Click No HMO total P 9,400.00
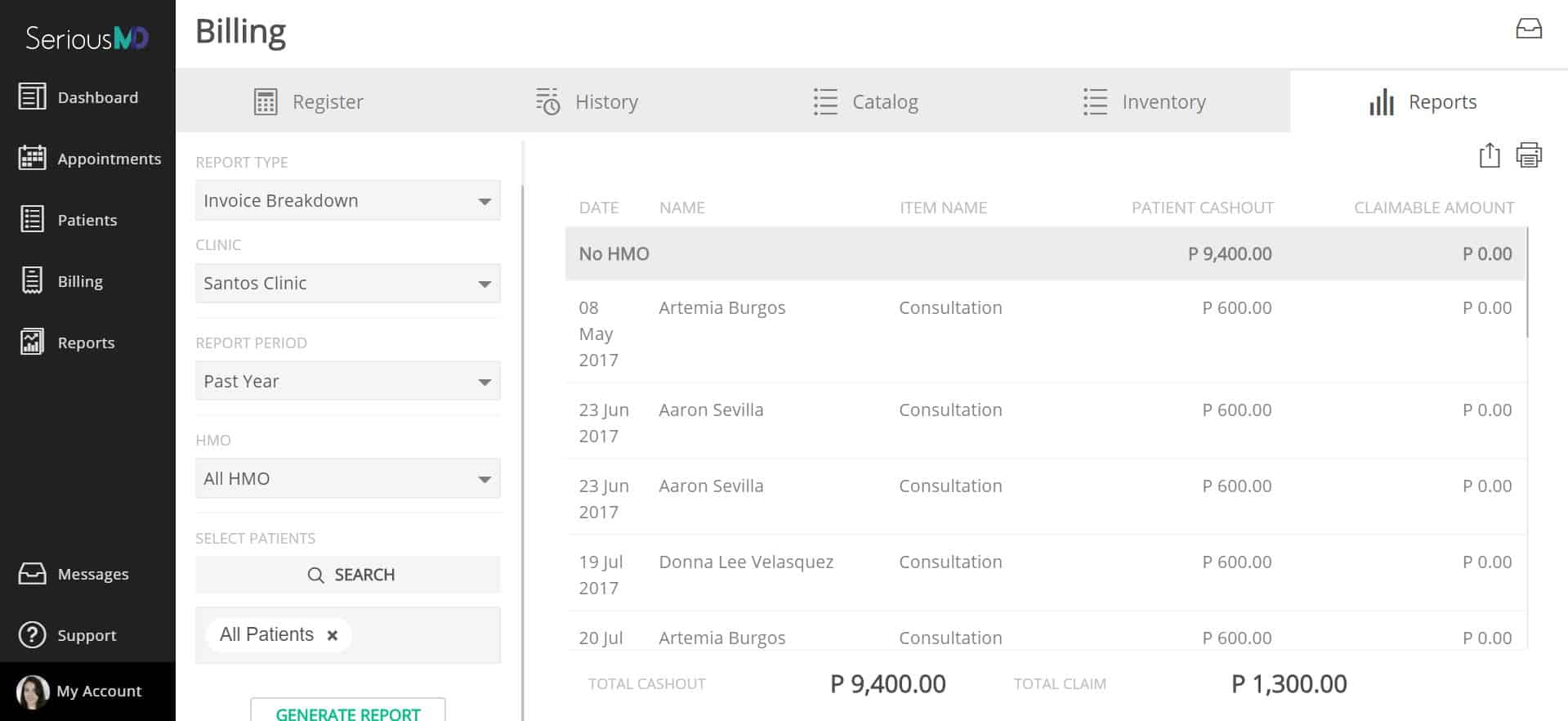1568x721 pixels. pos(1230,253)
